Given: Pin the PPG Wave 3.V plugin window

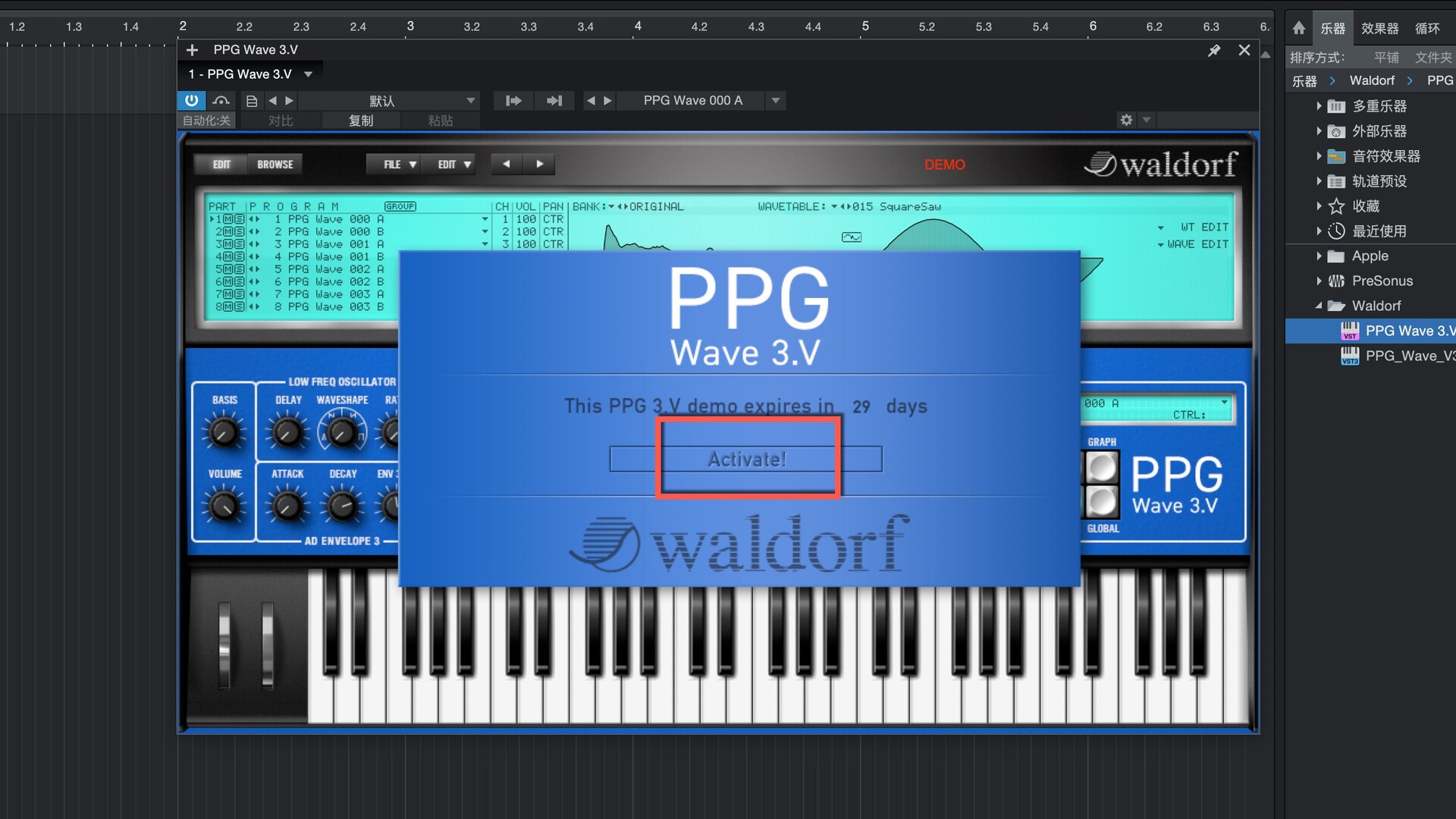Looking at the screenshot, I should point(1214,50).
